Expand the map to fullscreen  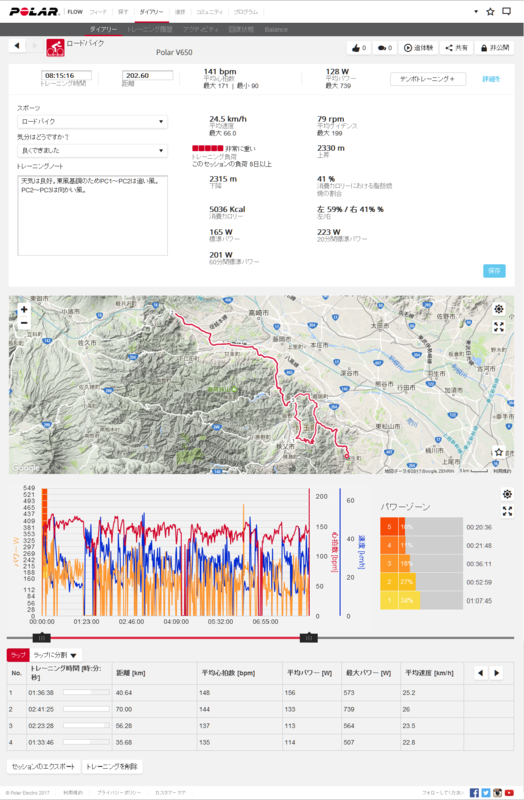click(498, 327)
